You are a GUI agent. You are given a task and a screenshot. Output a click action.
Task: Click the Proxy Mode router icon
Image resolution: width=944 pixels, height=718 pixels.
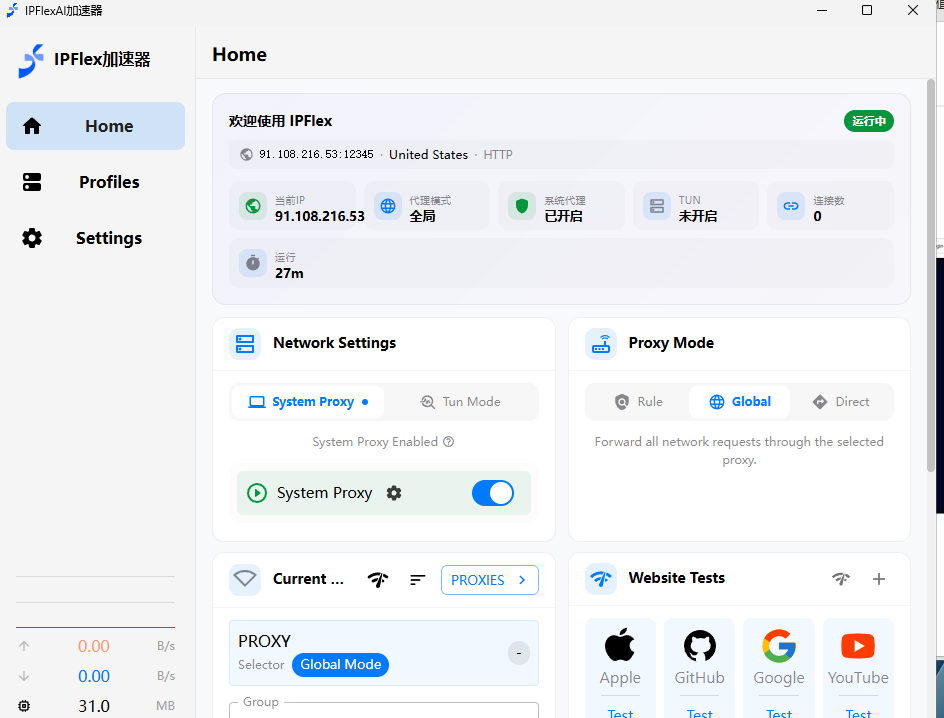[x=601, y=344]
